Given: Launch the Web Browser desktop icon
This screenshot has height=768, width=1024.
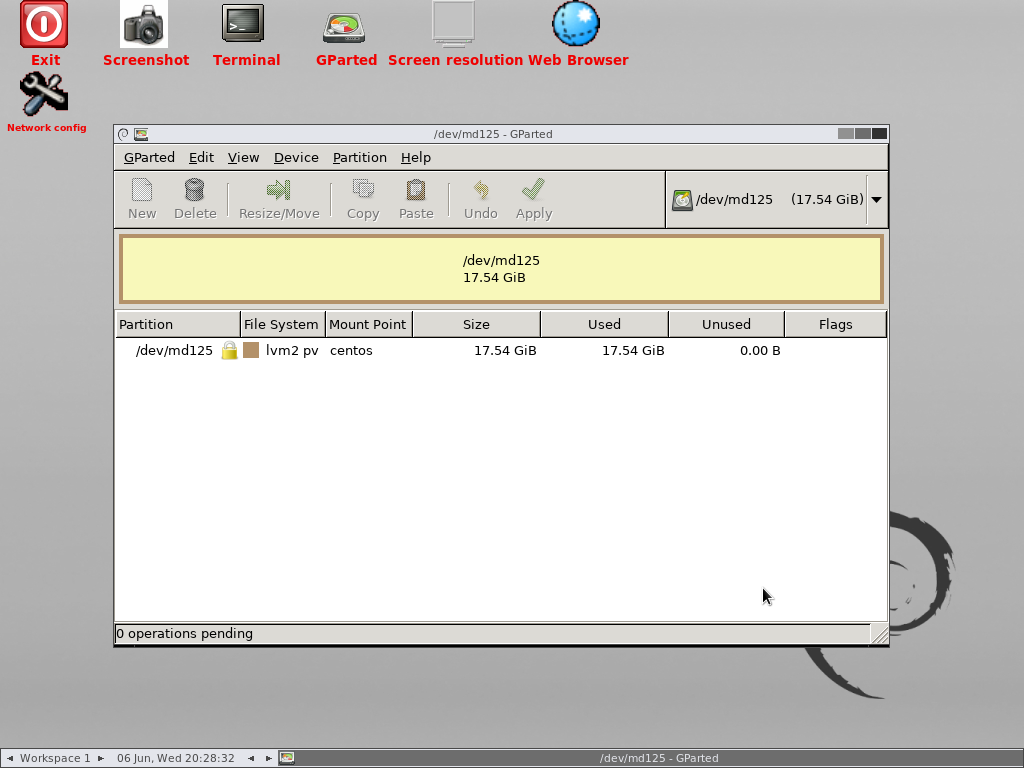Looking at the screenshot, I should pyautogui.click(x=576, y=24).
